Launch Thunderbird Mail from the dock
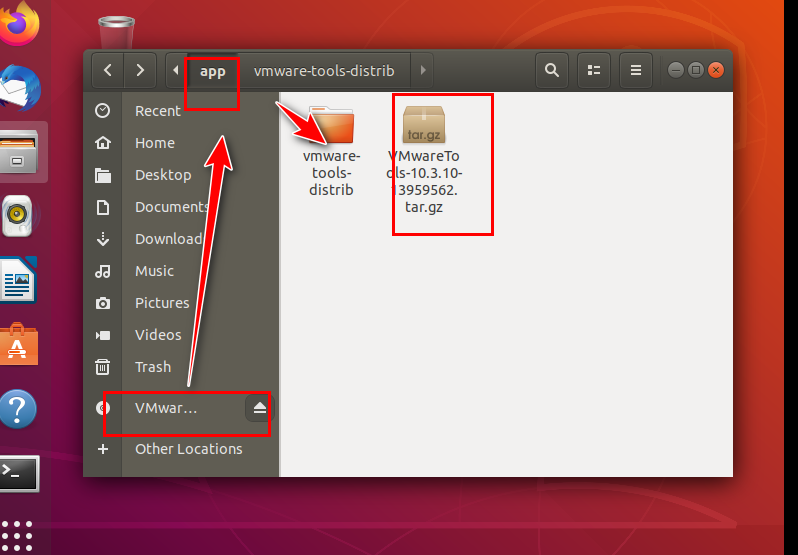 coord(19,87)
